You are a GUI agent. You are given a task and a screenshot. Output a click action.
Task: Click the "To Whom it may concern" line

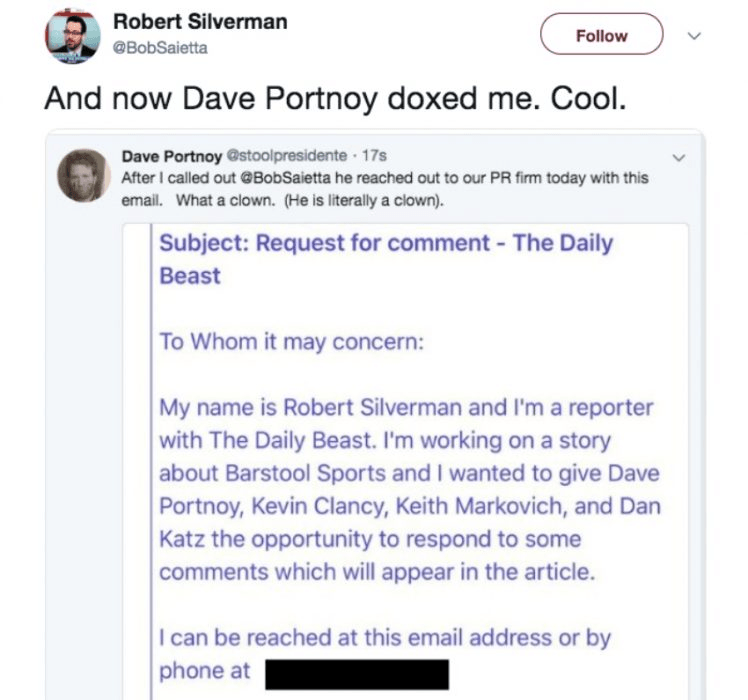(x=292, y=341)
